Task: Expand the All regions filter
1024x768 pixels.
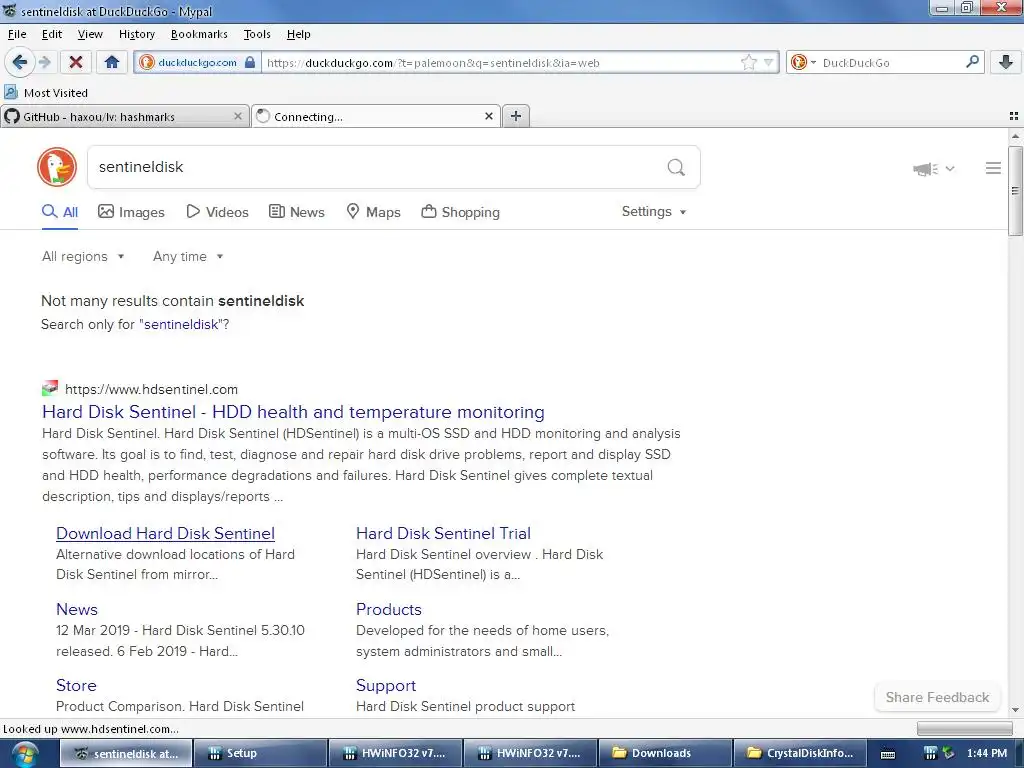Action: click(x=83, y=257)
